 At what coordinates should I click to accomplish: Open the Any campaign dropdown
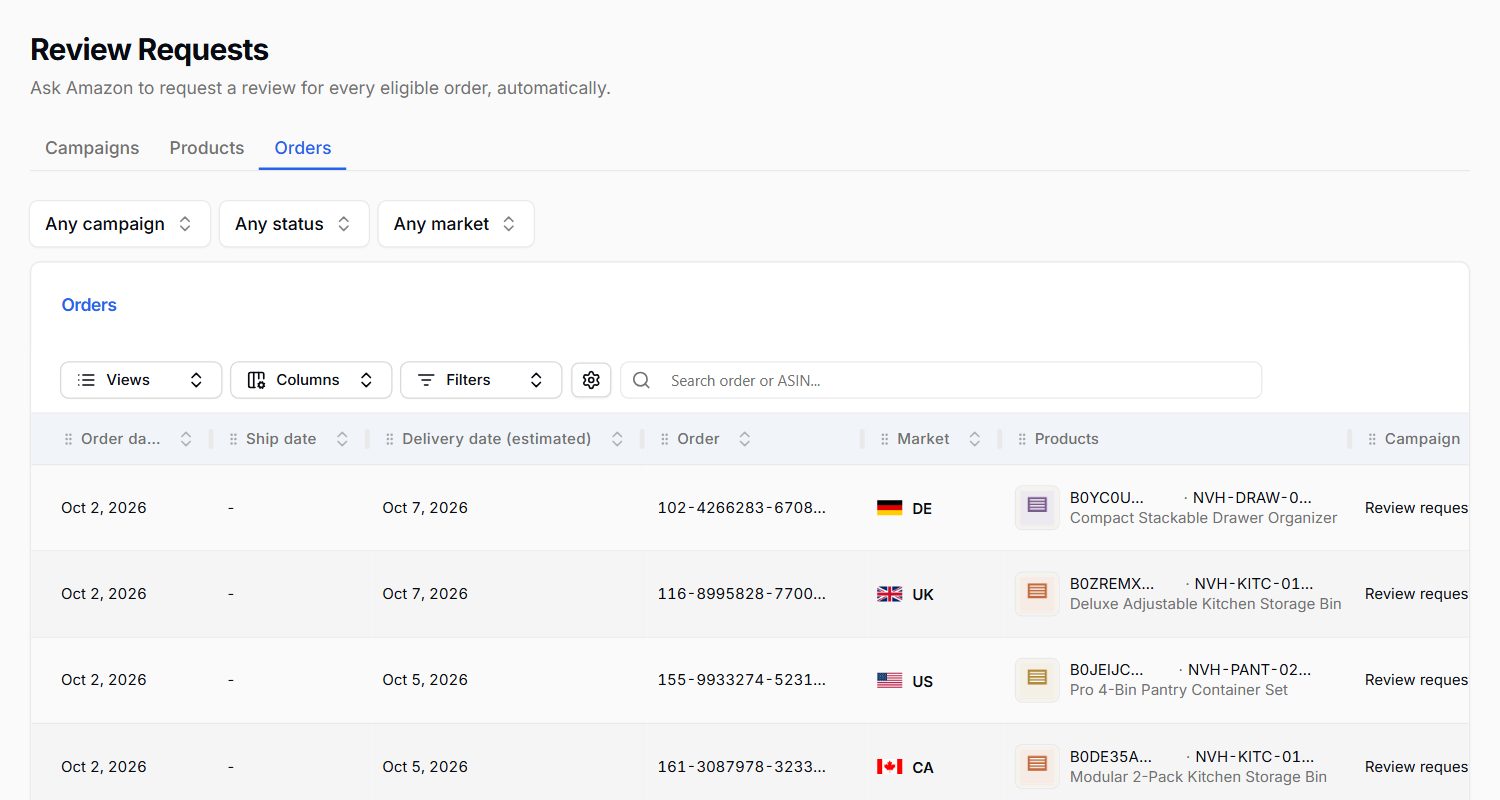[x=120, y=224]
